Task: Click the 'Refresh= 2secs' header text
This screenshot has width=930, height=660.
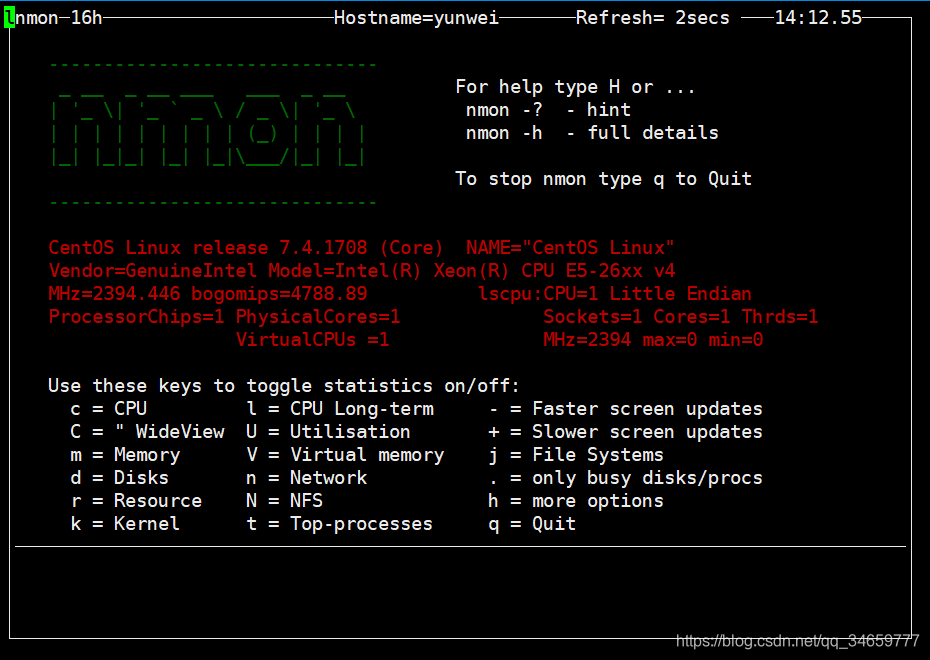Action: coord(652,18)
